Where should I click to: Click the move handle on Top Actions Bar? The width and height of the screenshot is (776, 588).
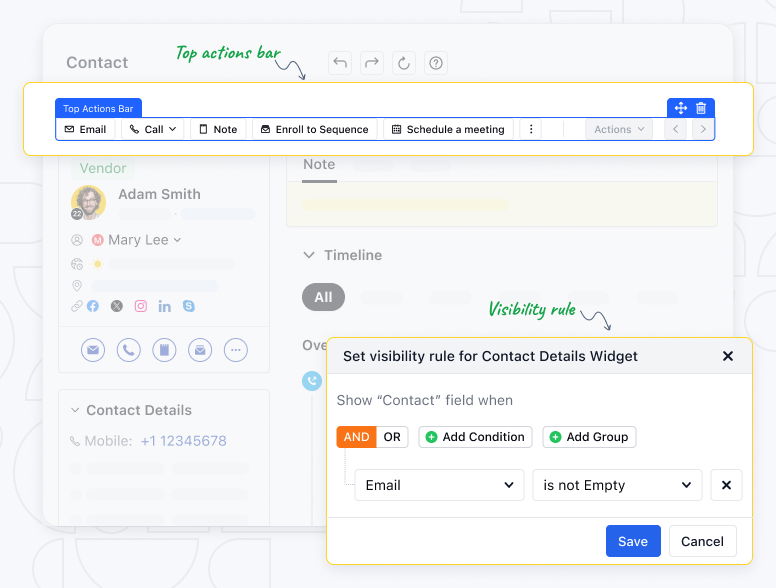coord(680,108)
